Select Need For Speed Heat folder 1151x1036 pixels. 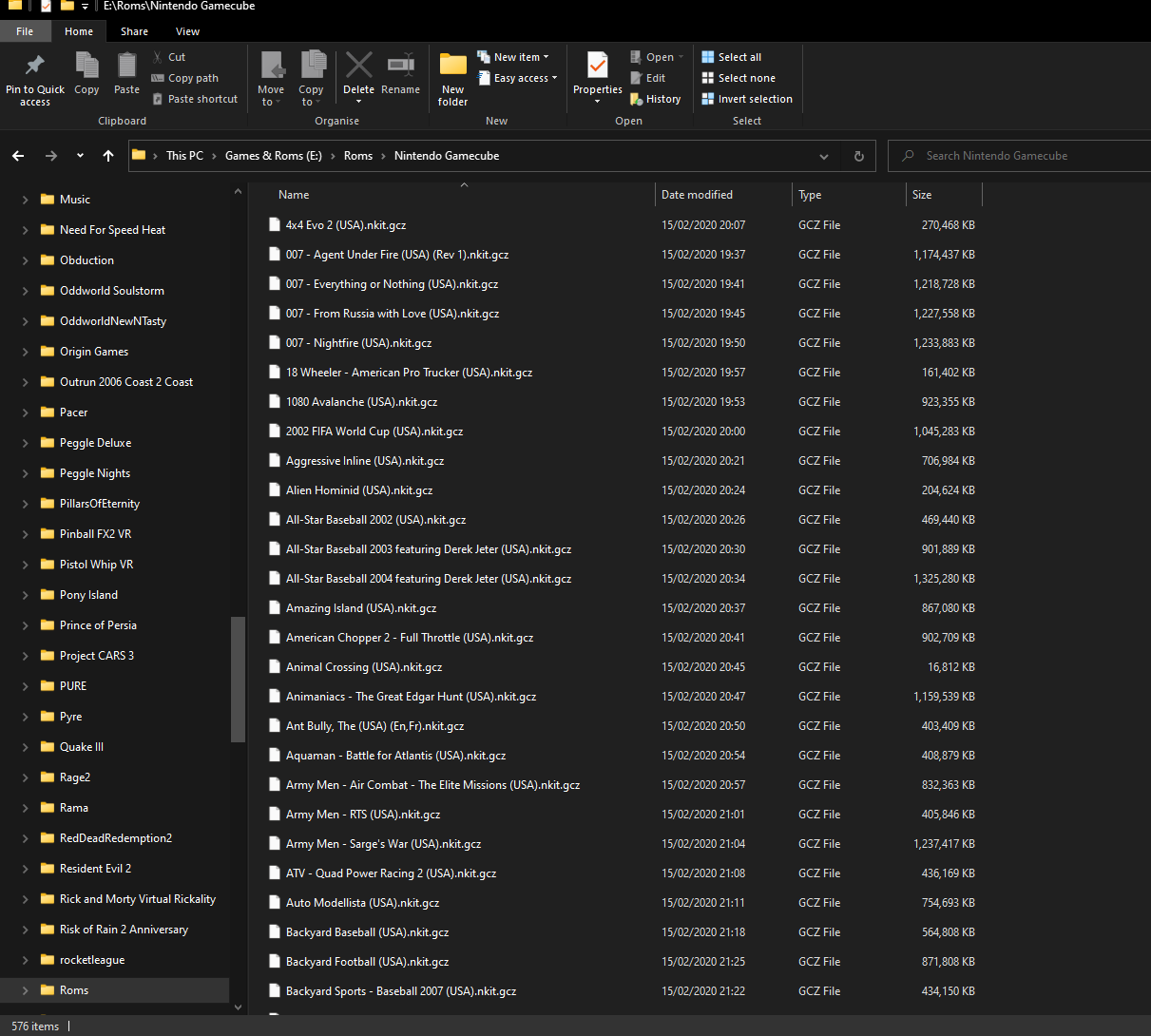coord(112,230)
